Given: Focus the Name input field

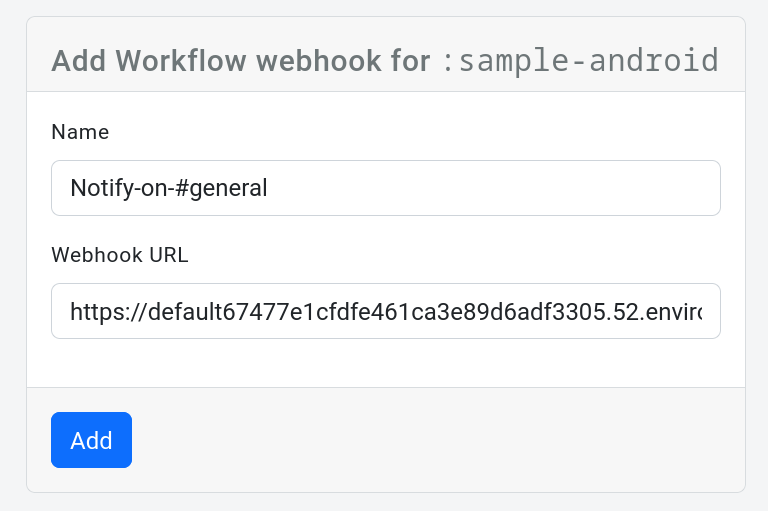Looking at the screenshot, I should pyautogui.click(x=385, y=188).
